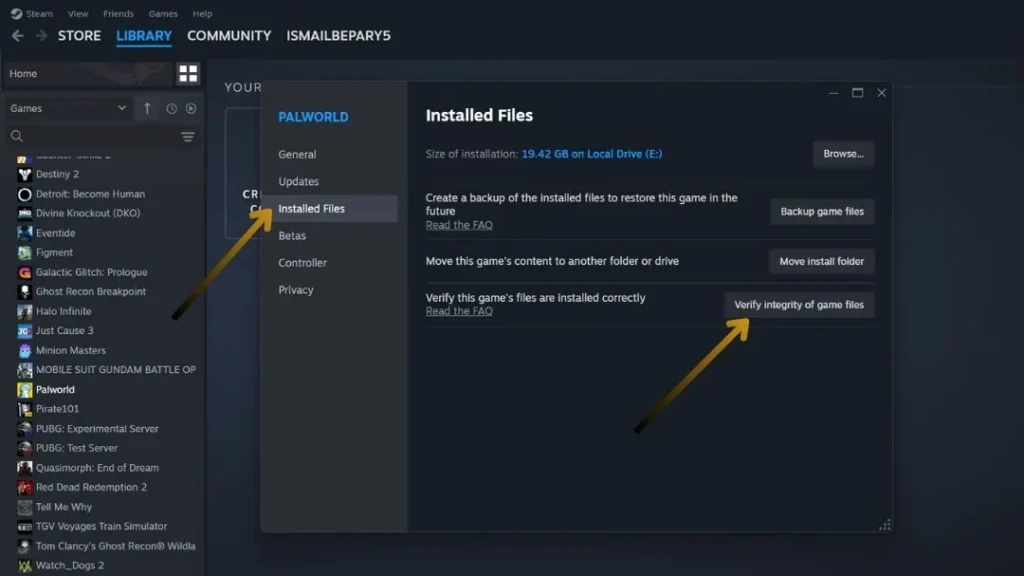Click the Divine Knockout game icon
The width and height of the screenshot is (1024, 576).
coord(25,213)
